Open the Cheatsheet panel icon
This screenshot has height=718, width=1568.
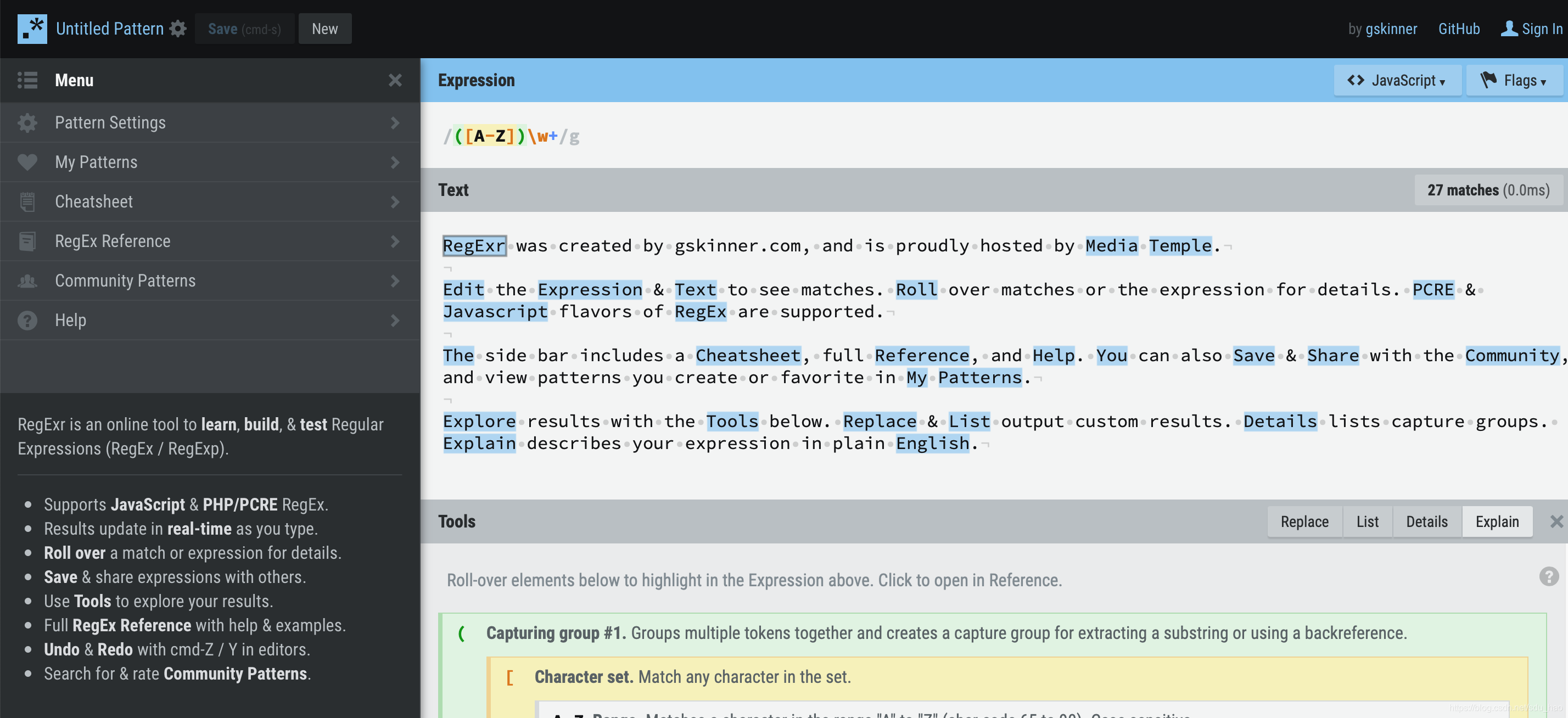27,201
